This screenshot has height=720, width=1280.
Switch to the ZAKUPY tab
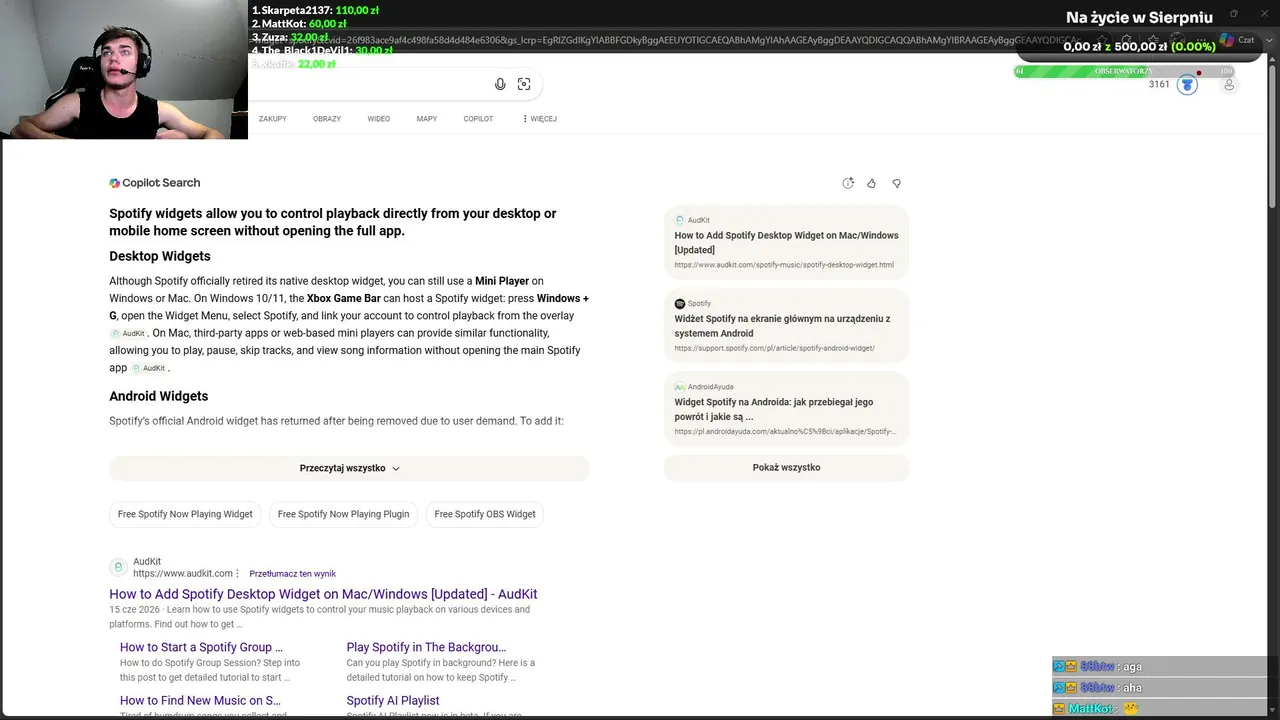[273, 119]
